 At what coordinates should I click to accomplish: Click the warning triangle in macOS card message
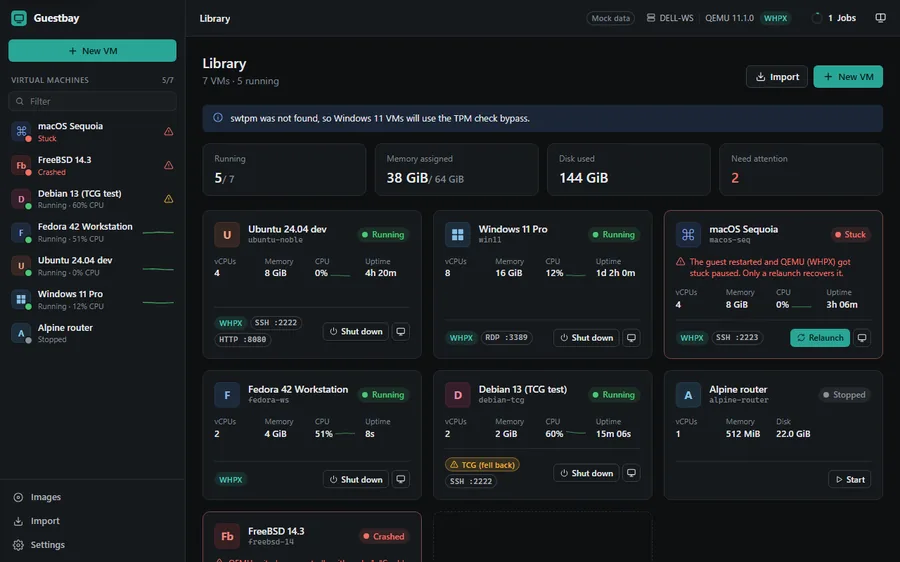680,262
